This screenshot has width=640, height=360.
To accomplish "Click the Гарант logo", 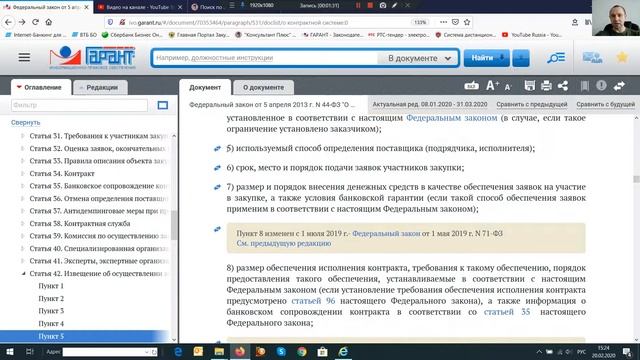I will [93, 58].
